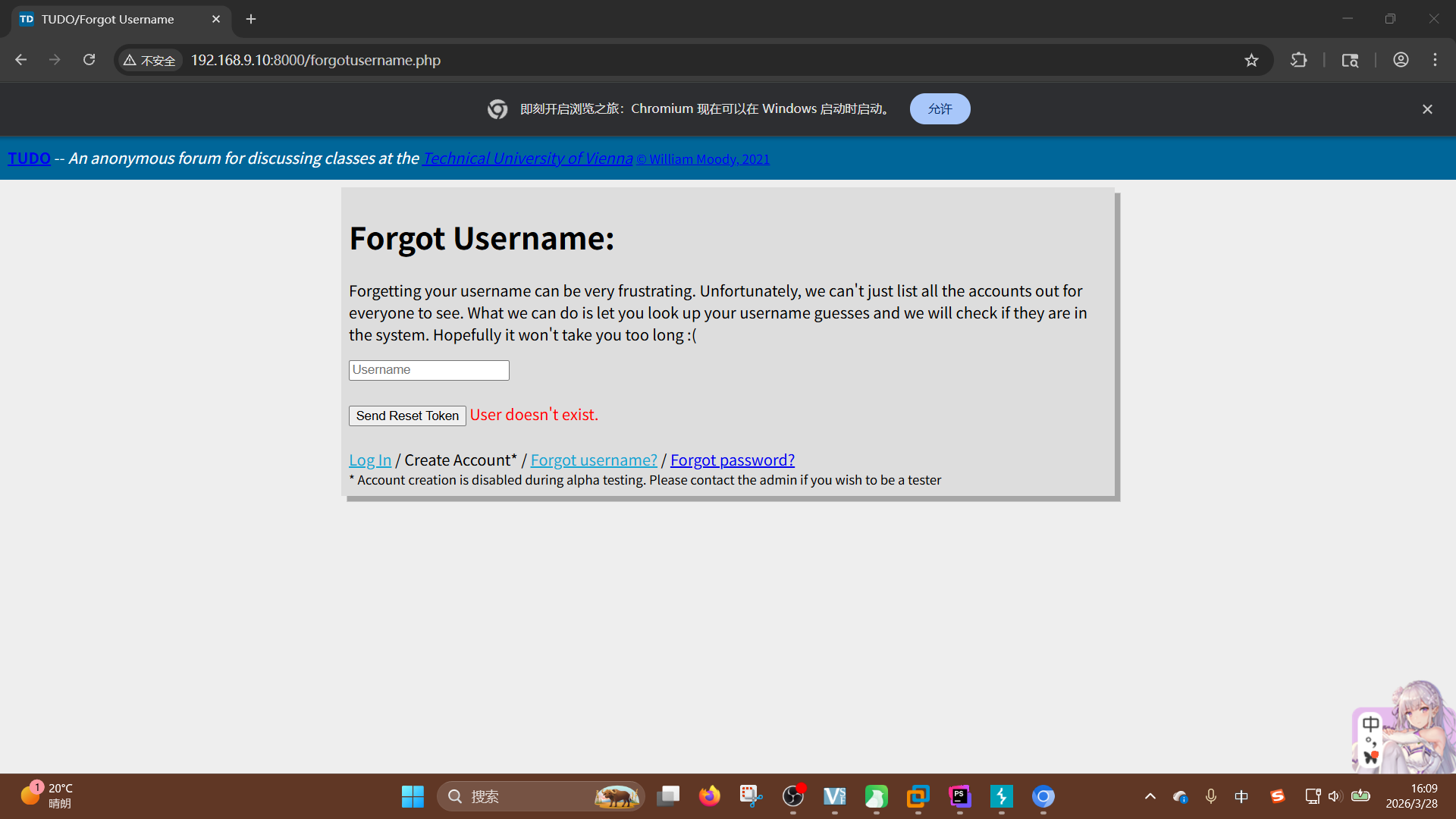Screen dimensions: 1456x819
Task: Expand the system tray hidden icons chevron
Action: pyautogui.click(x=1150, y=796)
